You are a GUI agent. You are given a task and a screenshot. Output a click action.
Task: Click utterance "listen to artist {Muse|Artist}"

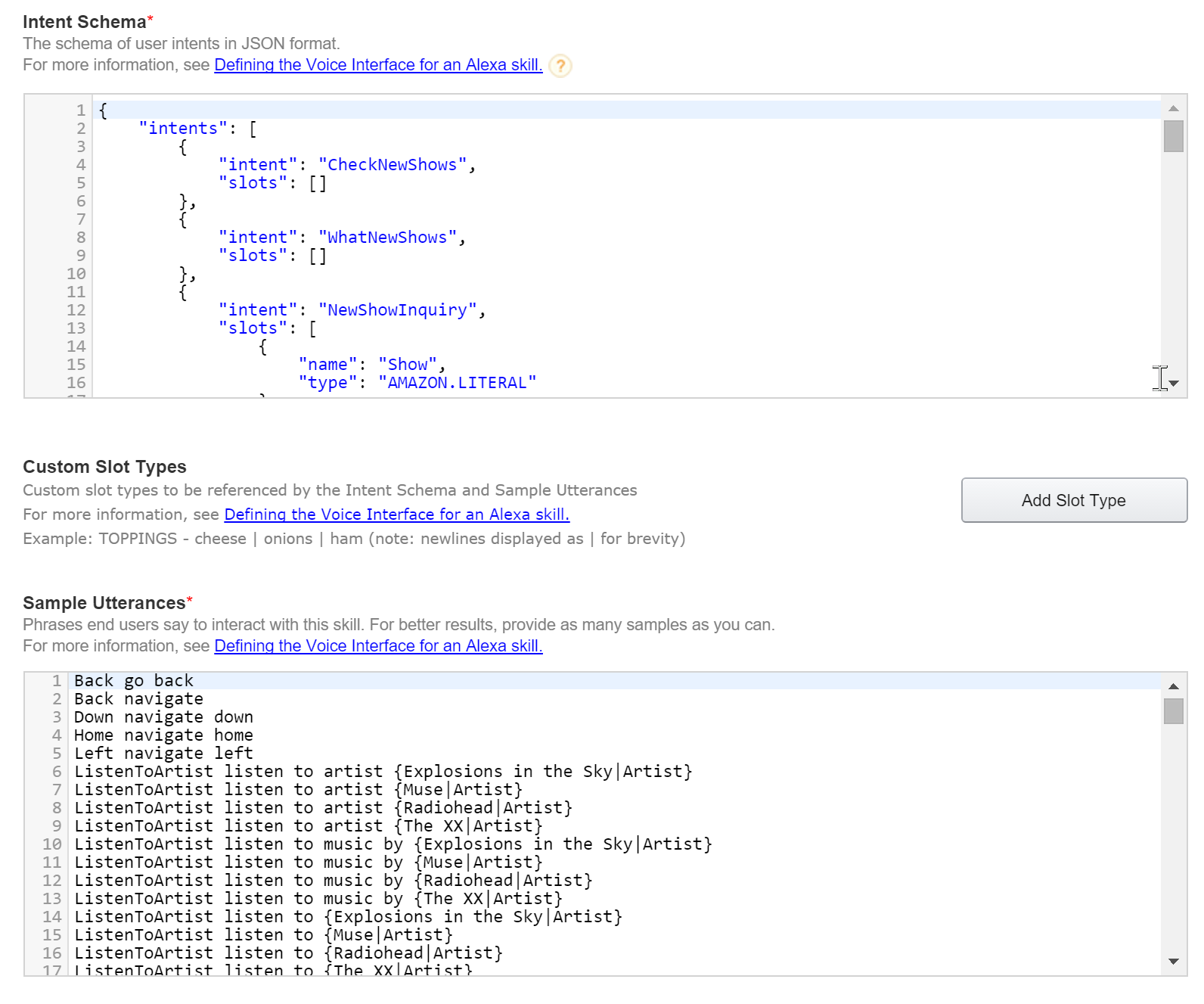coord(299,790)
